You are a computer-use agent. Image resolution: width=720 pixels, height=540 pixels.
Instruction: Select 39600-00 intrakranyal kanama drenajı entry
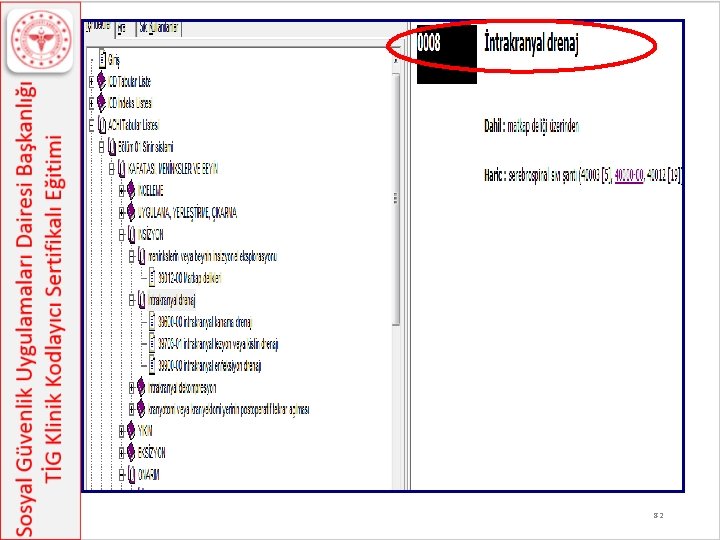[x=205, y=322]
